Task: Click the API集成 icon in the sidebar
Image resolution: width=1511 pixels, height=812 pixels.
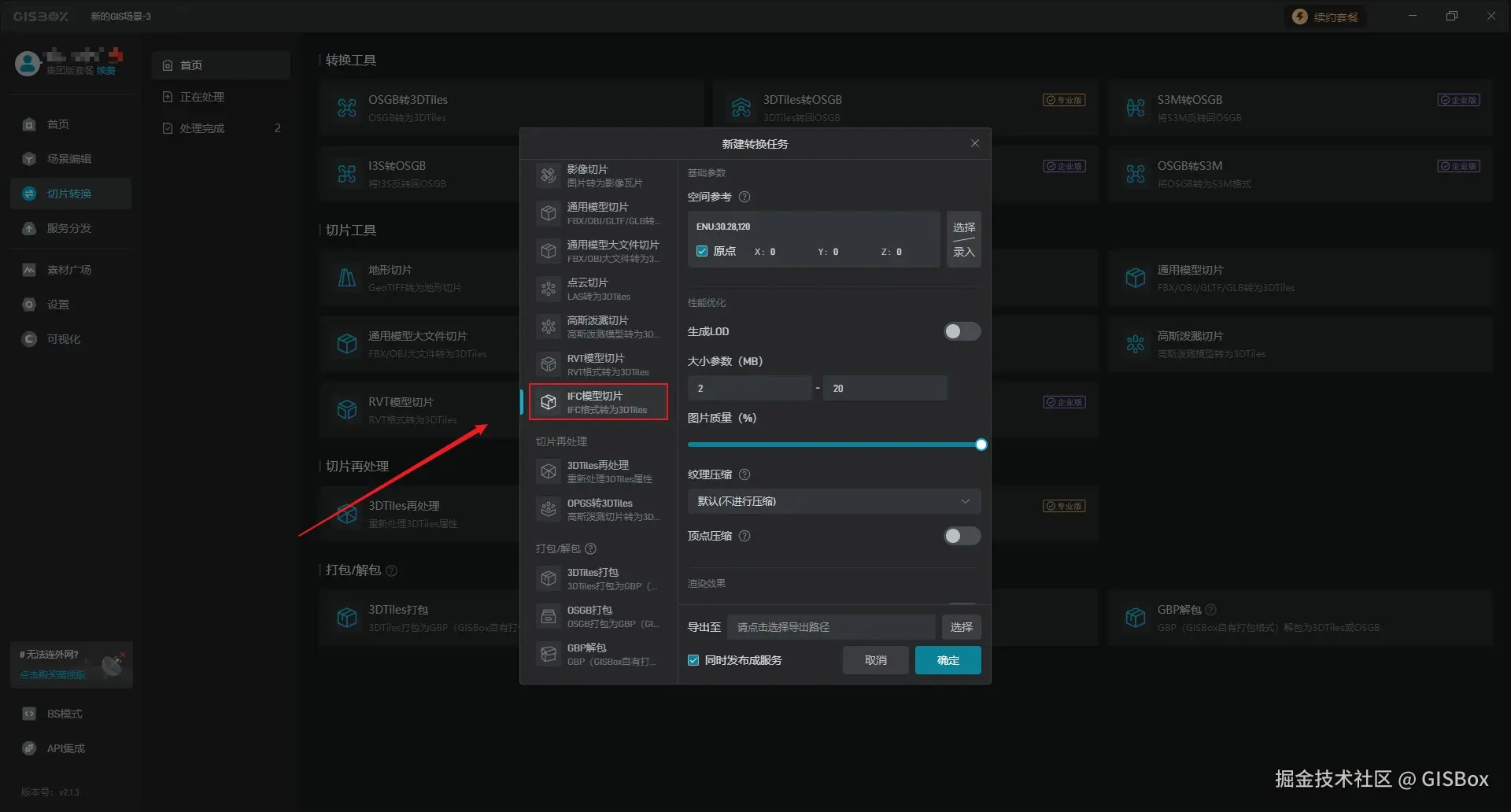Action: 29,748
